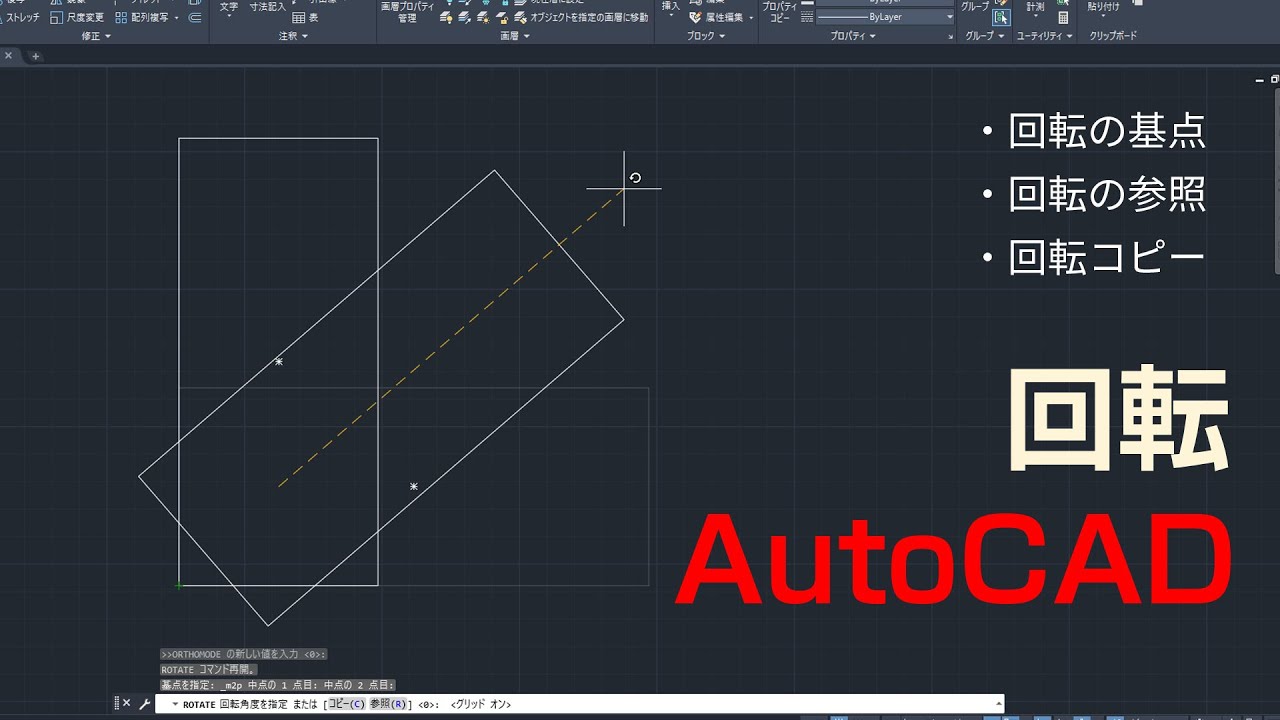Open 画層プロパティ管理 layer manager
1280x720 pixels.
pos(407,12)
